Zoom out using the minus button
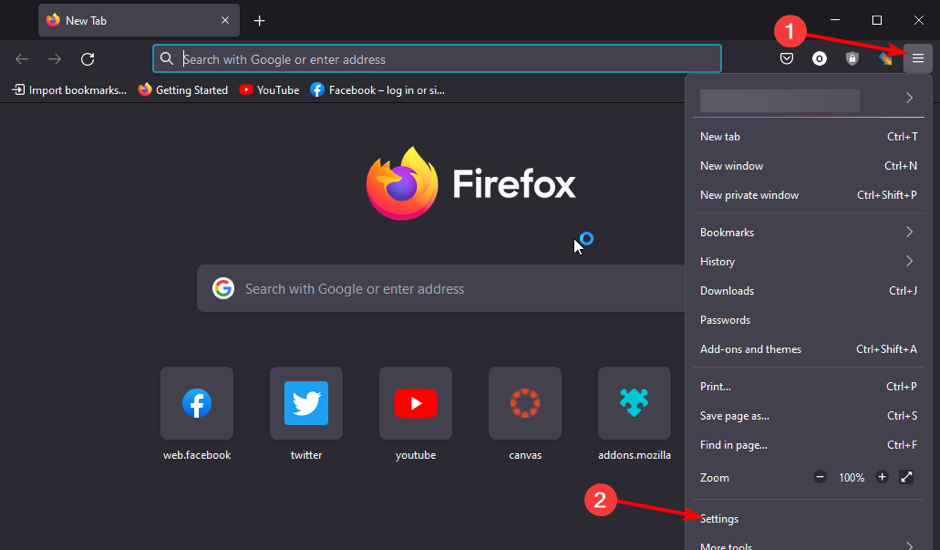Viewport: 940px width, 550px height. click(821, 478)
